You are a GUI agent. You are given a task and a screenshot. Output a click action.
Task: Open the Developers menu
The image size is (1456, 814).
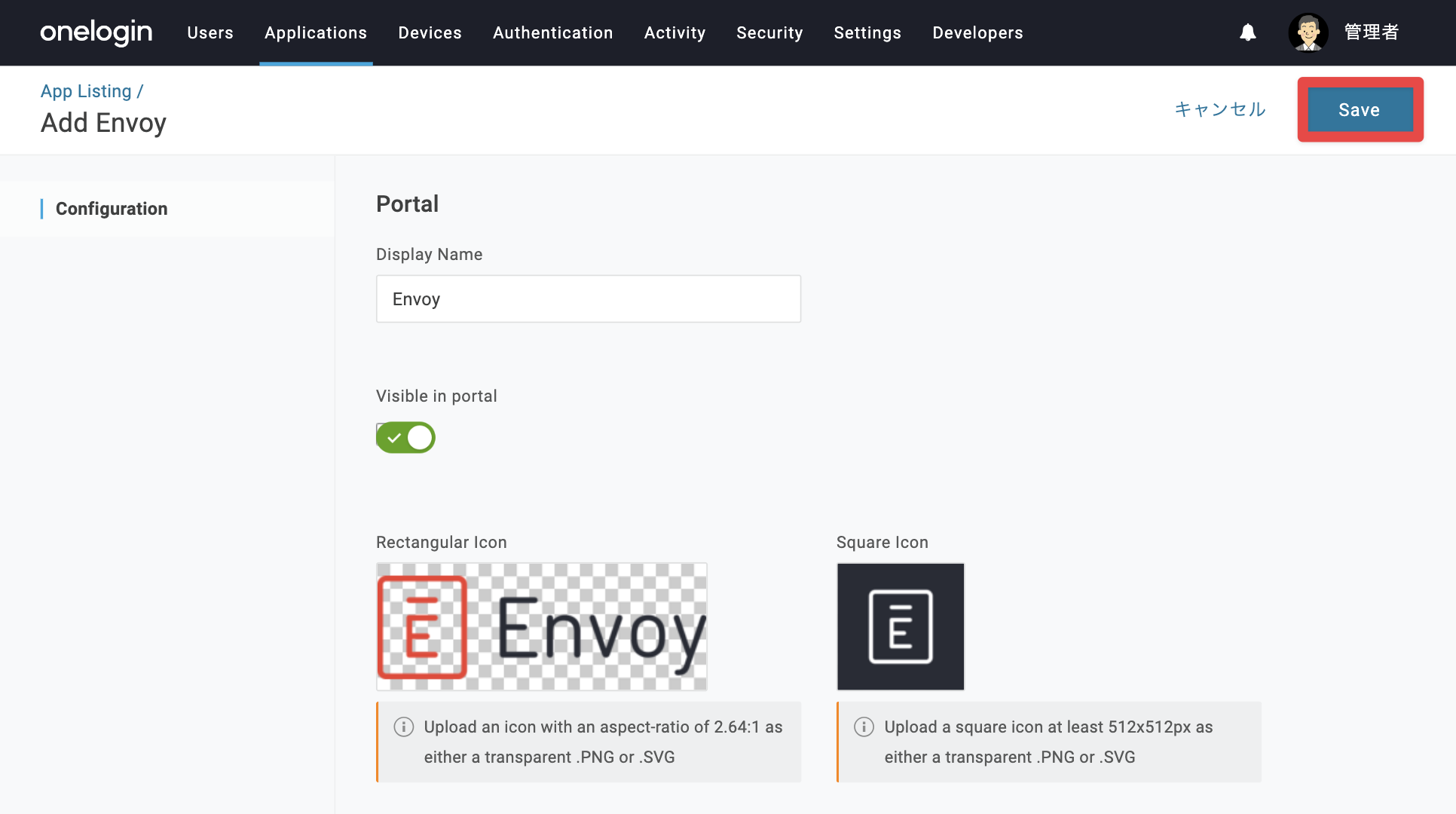pyautogui.click(x=977, y=32)
